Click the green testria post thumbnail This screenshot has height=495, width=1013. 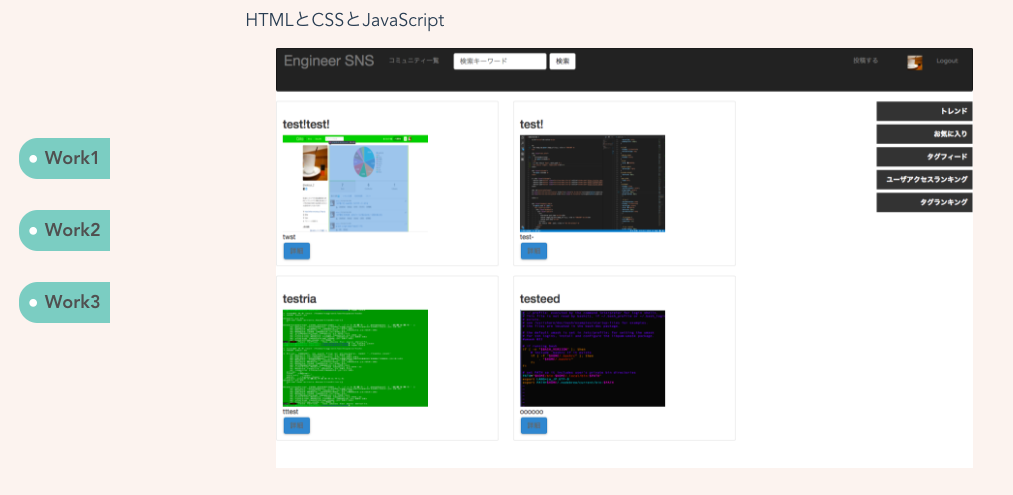355,358
